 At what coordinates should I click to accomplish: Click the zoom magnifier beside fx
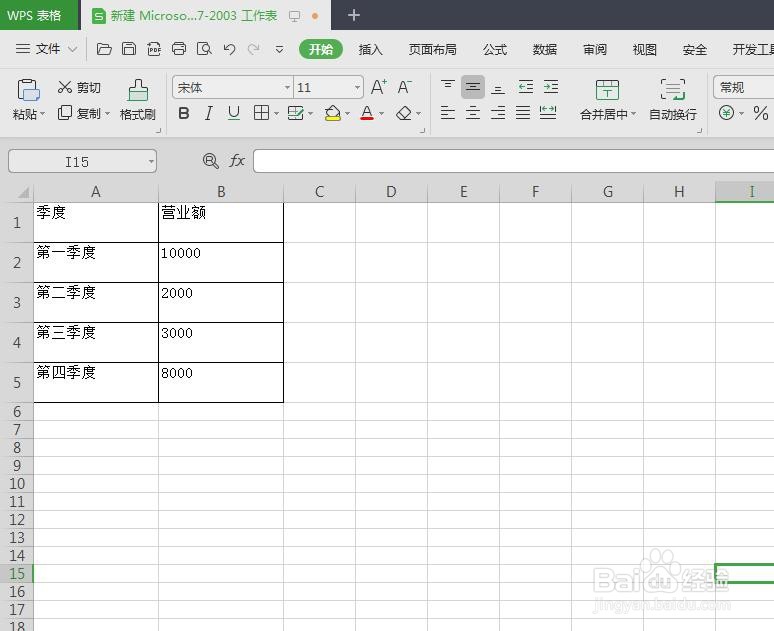211,161
